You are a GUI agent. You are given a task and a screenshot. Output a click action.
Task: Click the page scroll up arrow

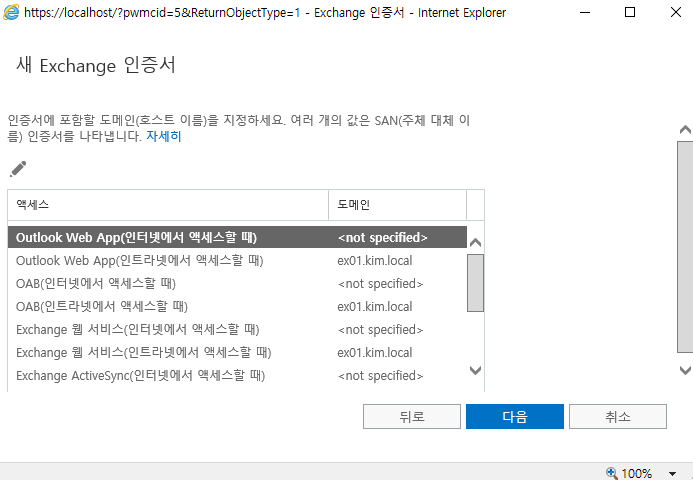pos(685,130)
